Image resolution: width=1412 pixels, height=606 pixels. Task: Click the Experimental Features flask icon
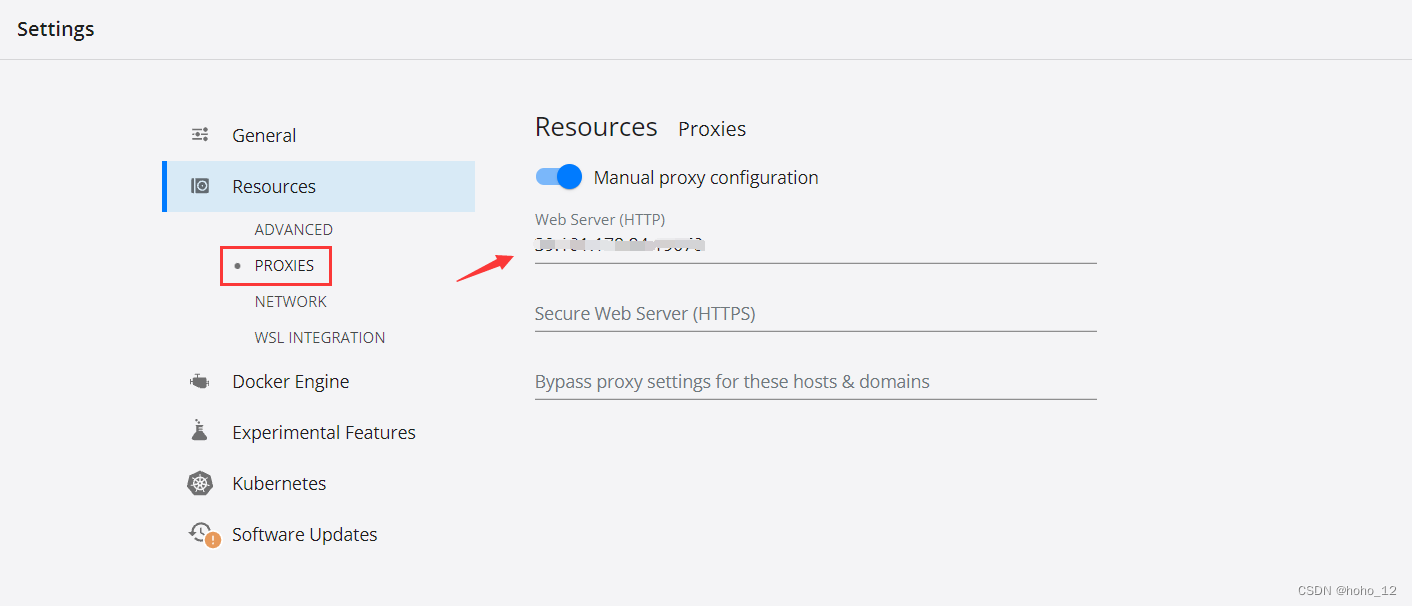pos(200,432)
